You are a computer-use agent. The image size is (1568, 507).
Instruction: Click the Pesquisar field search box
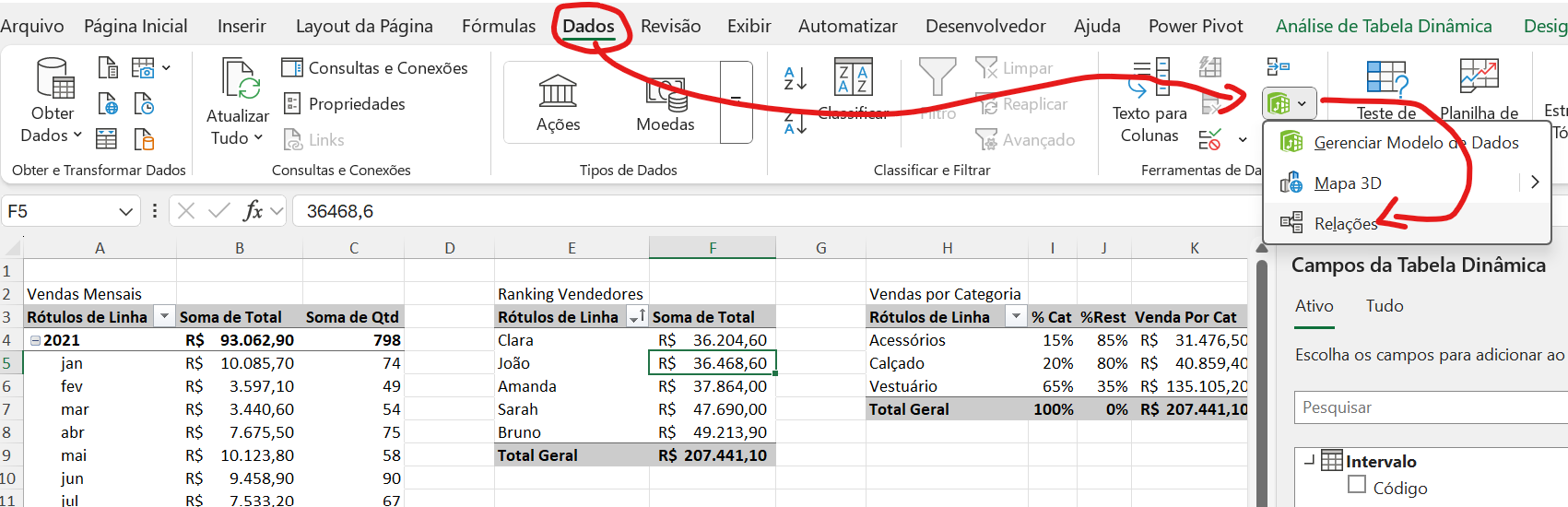(1432, 407)
